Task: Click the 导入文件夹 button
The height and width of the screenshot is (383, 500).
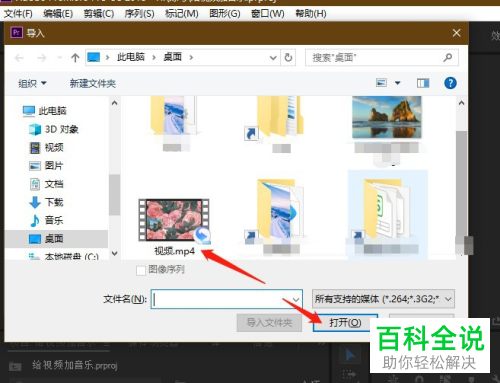Action: [x=269, y=323]
